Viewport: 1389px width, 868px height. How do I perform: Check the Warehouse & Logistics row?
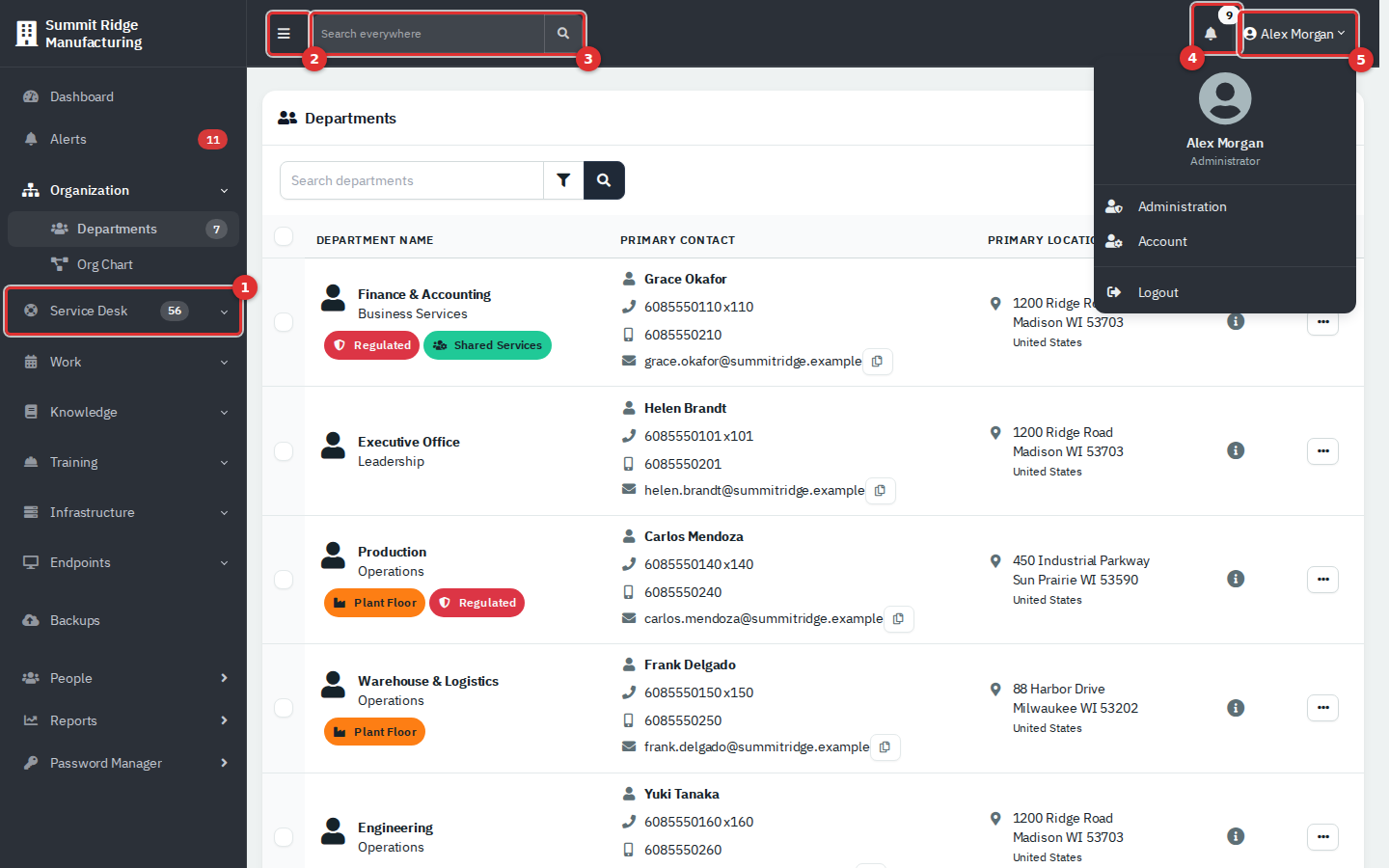pos(284,708)
